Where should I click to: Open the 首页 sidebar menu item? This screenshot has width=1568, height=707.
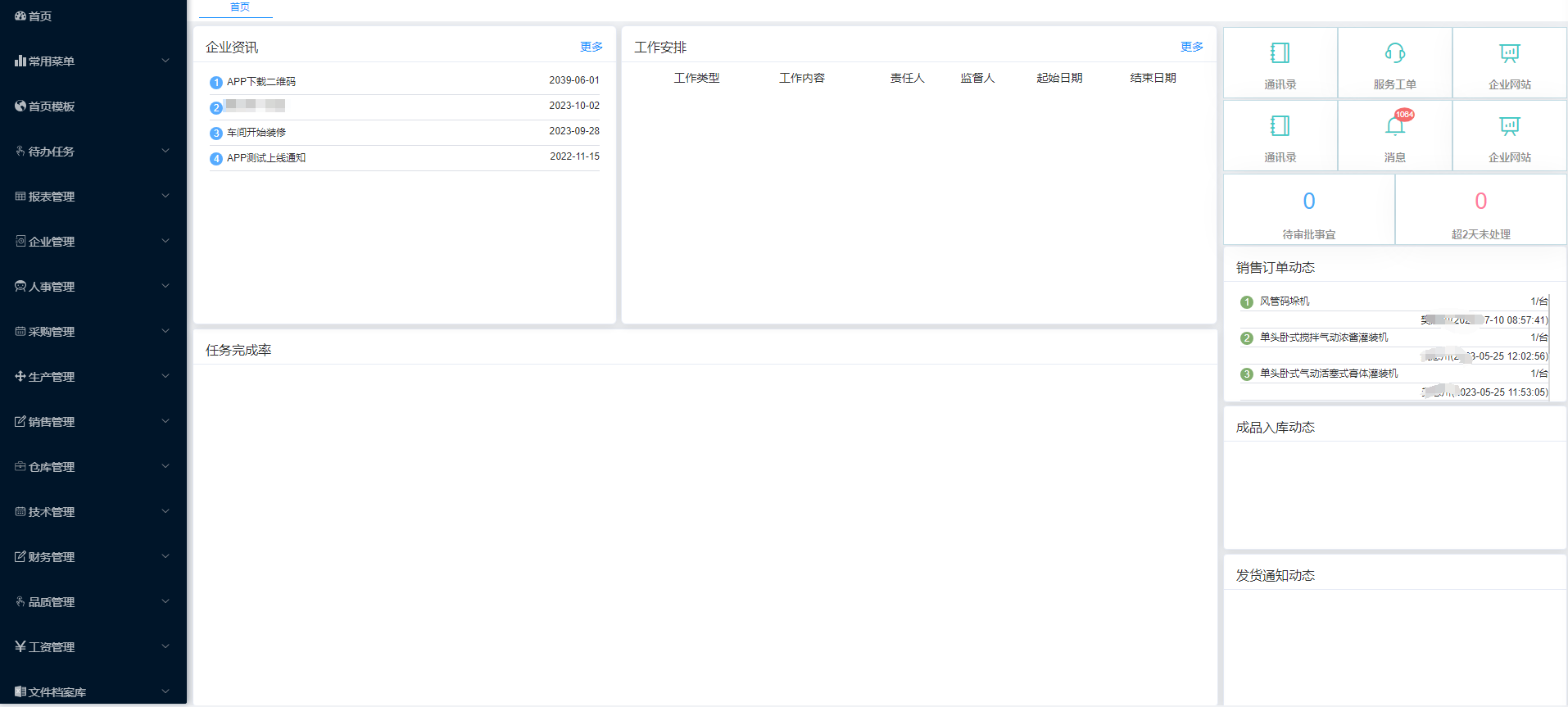coord(93,16)
